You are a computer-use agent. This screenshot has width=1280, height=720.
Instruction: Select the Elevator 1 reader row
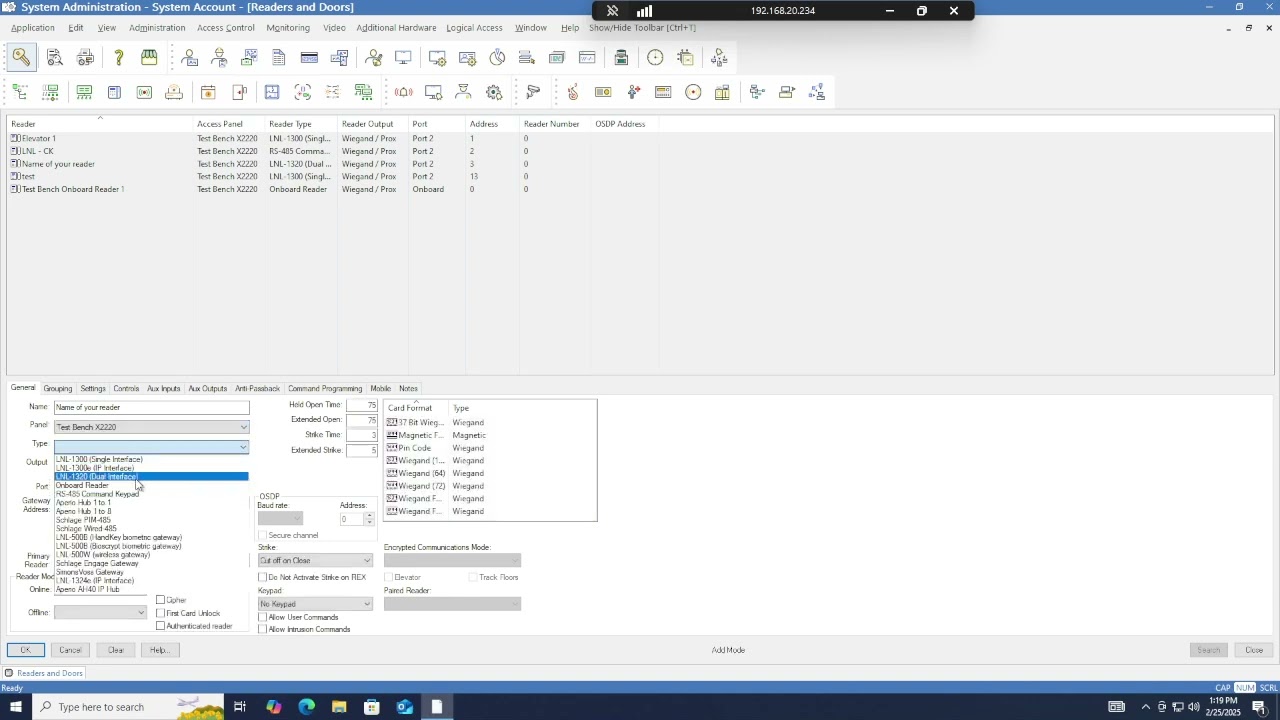[x=640, y=138]
